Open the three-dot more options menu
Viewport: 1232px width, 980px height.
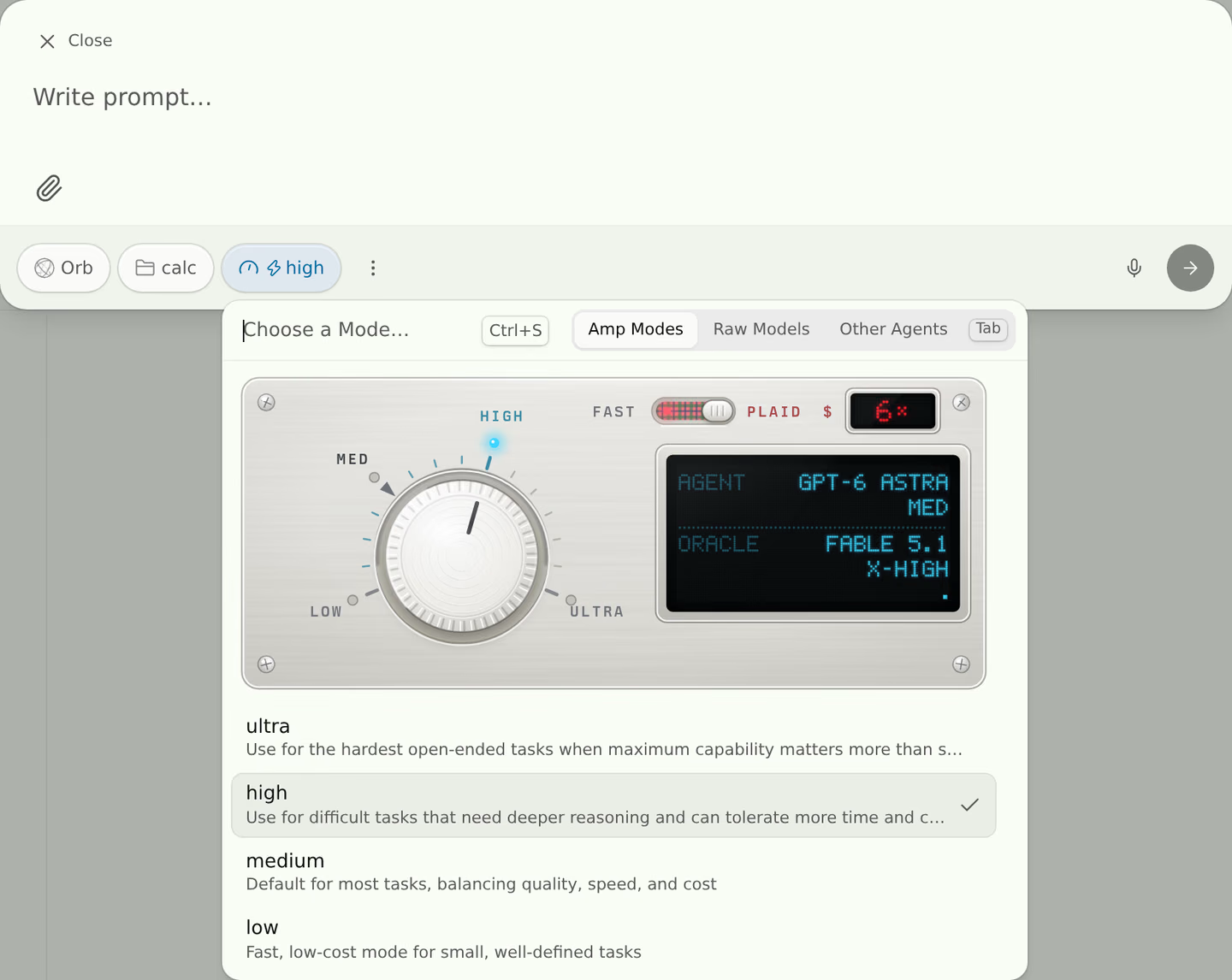pyautogui.click(x=373, y=268)
